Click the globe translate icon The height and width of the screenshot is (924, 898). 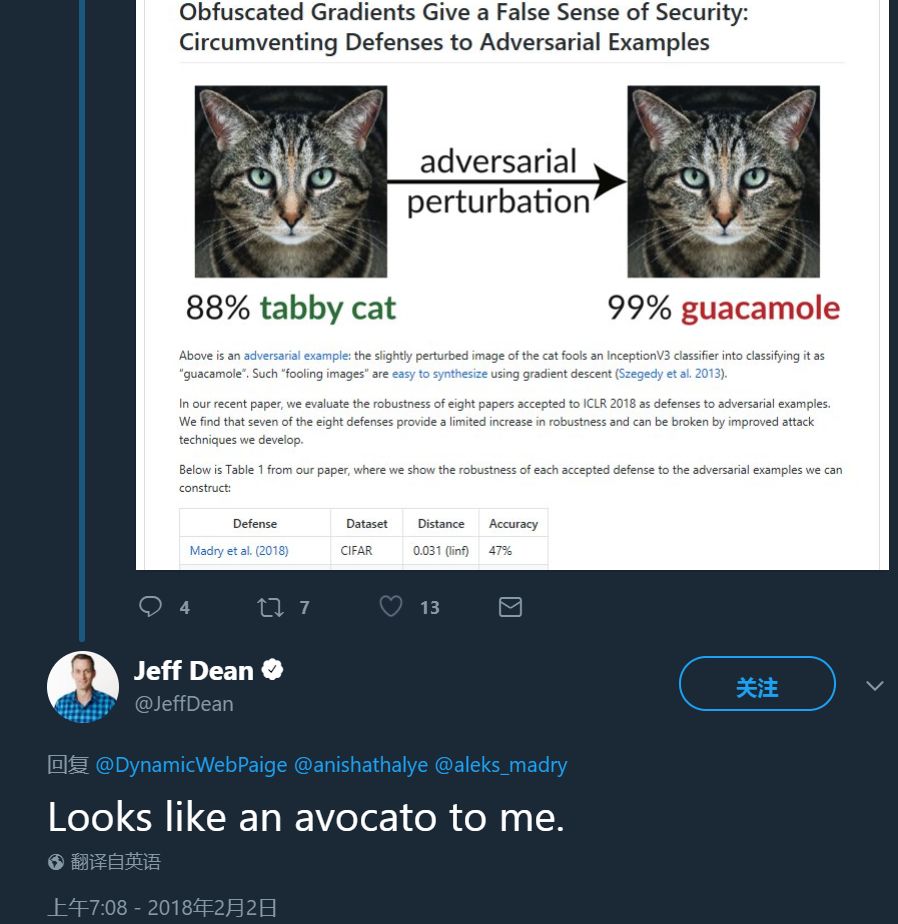(56, 862)
